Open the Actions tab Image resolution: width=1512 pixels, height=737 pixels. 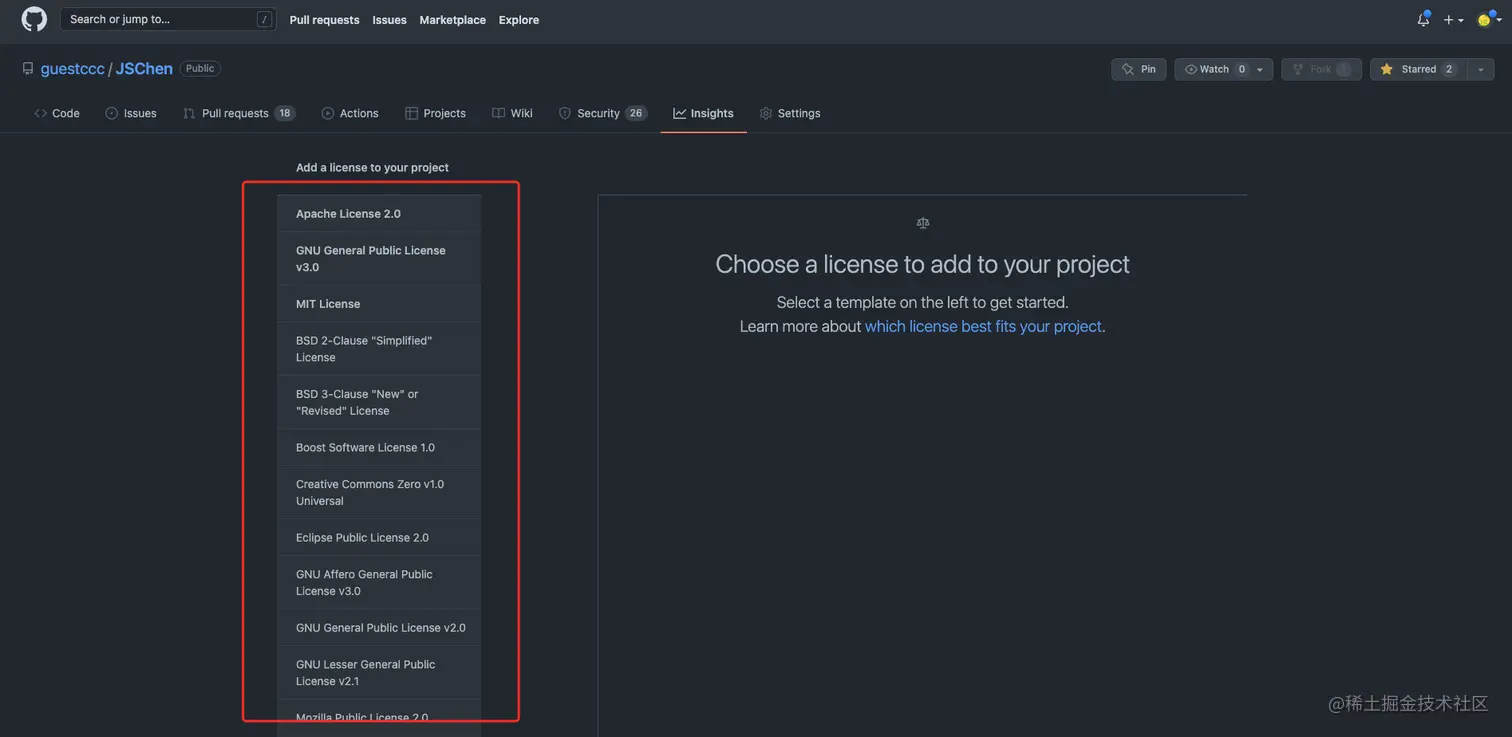coord(350,113)
